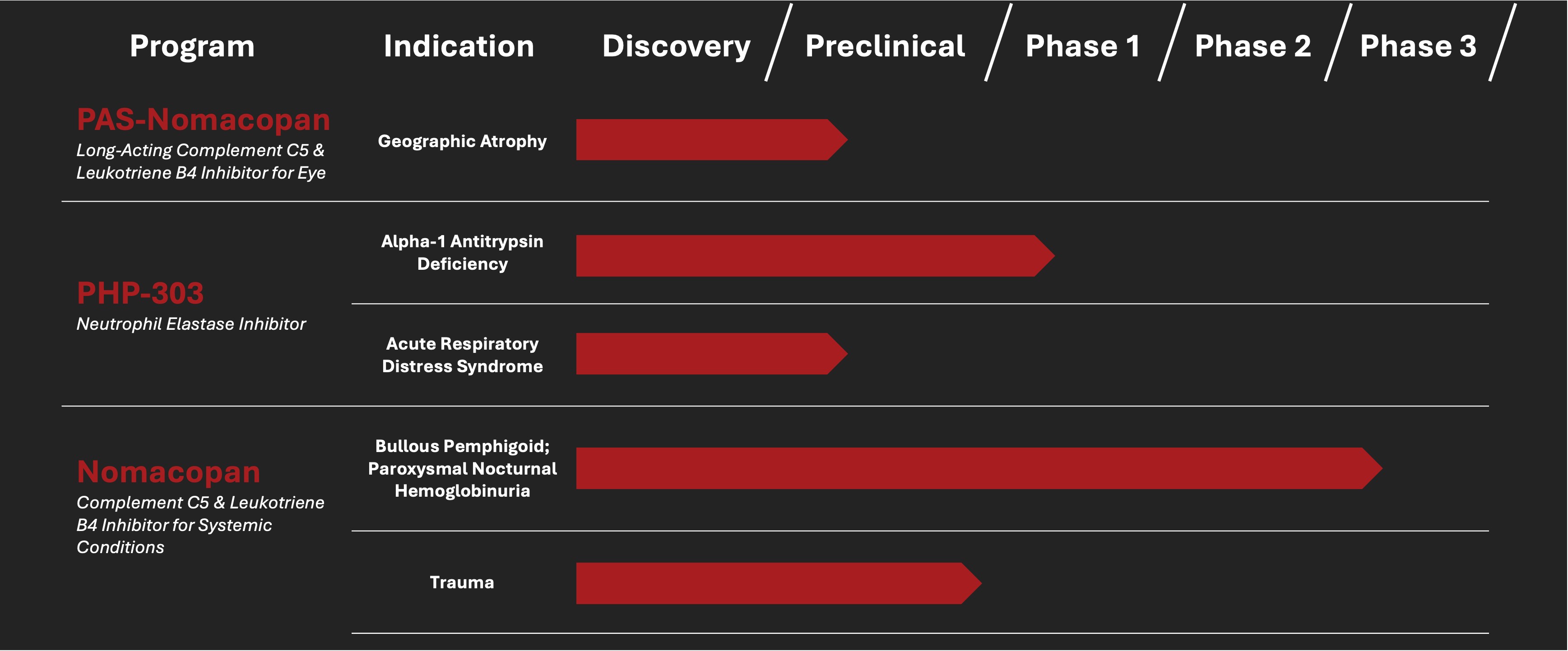Open the PAS-Nomacopan program title
The image size is (1568, 651).
[203, 119]
